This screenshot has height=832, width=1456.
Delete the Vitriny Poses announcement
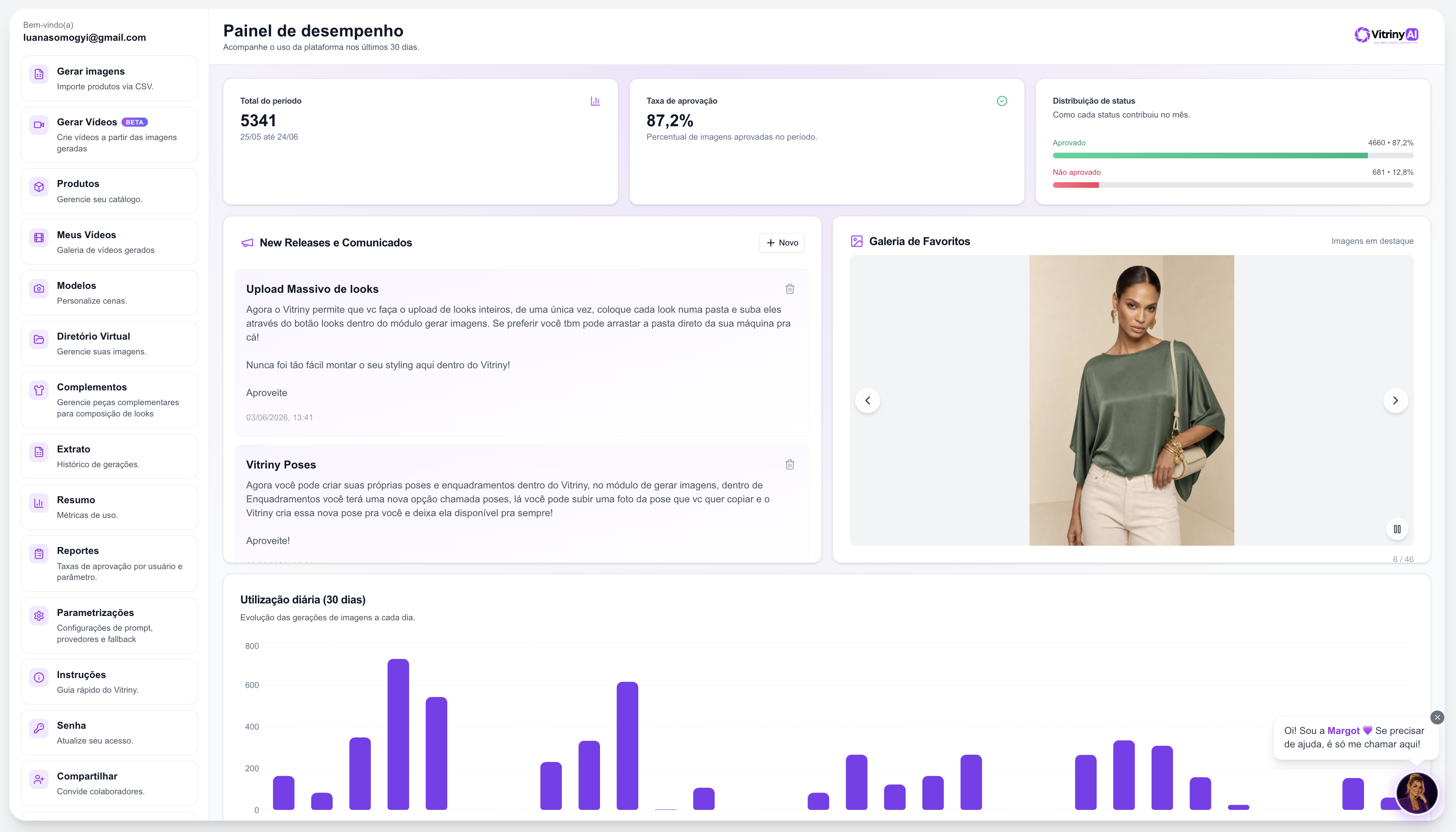click(790, 465)
